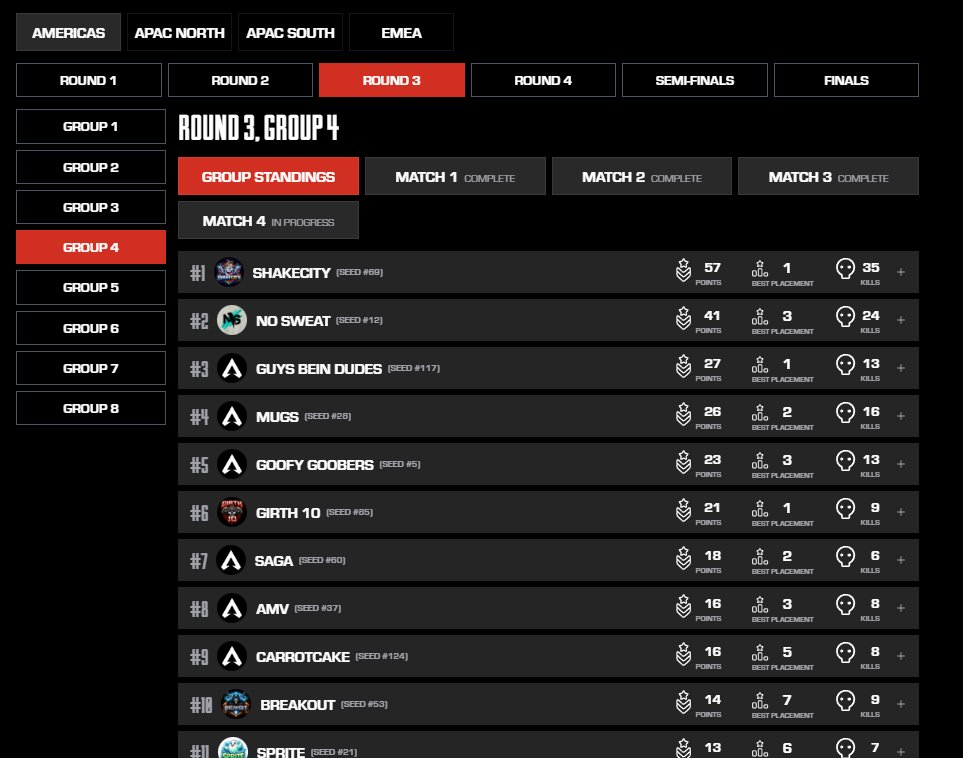The width and height of the screenshot is (963, 758).
Task: Click the skull icon in Girth 10 row
Action: (x=845, y=509)
